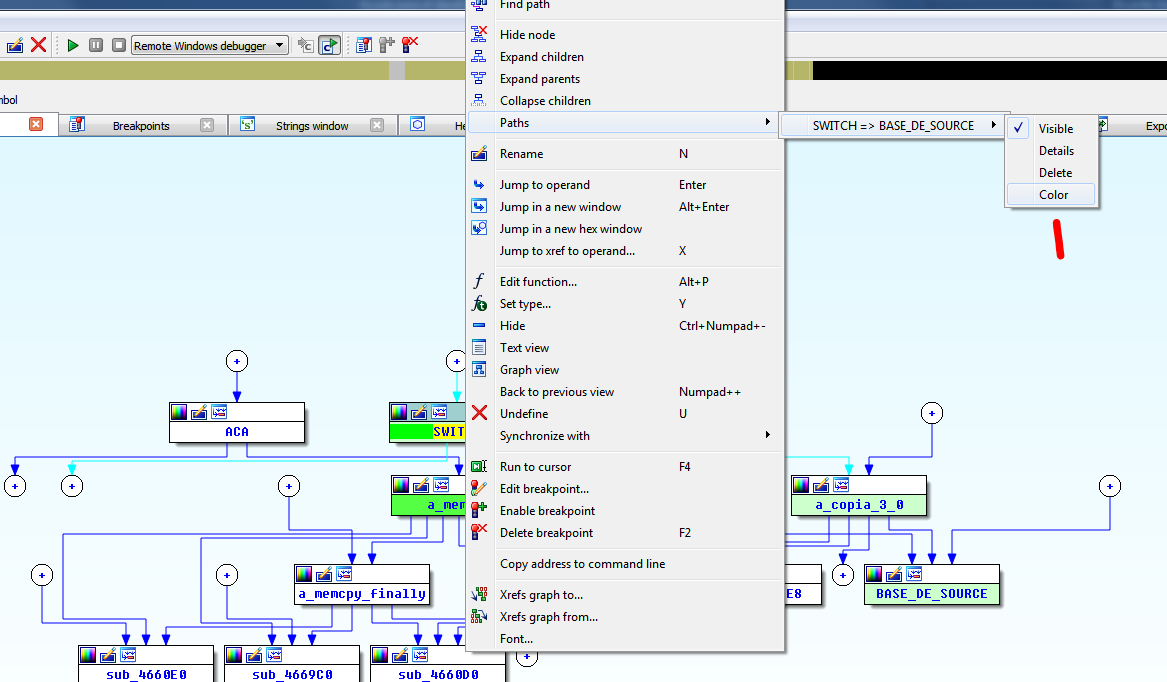The image size is (1167, 682).
Task: Click edit icon on ACA node
Action: coord(199,412)
